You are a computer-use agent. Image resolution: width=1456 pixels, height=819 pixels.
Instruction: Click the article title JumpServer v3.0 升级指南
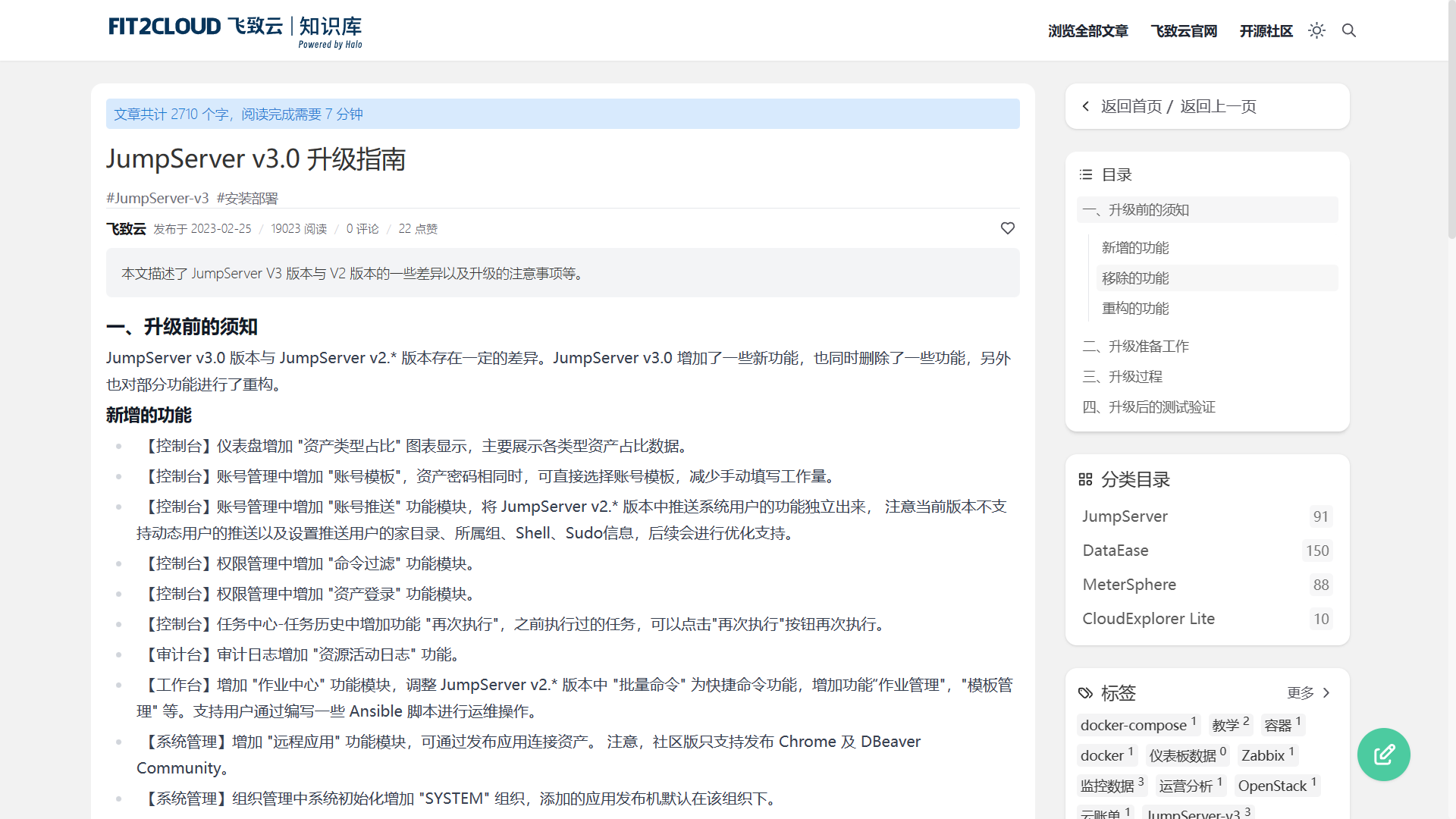coord(256,159)
